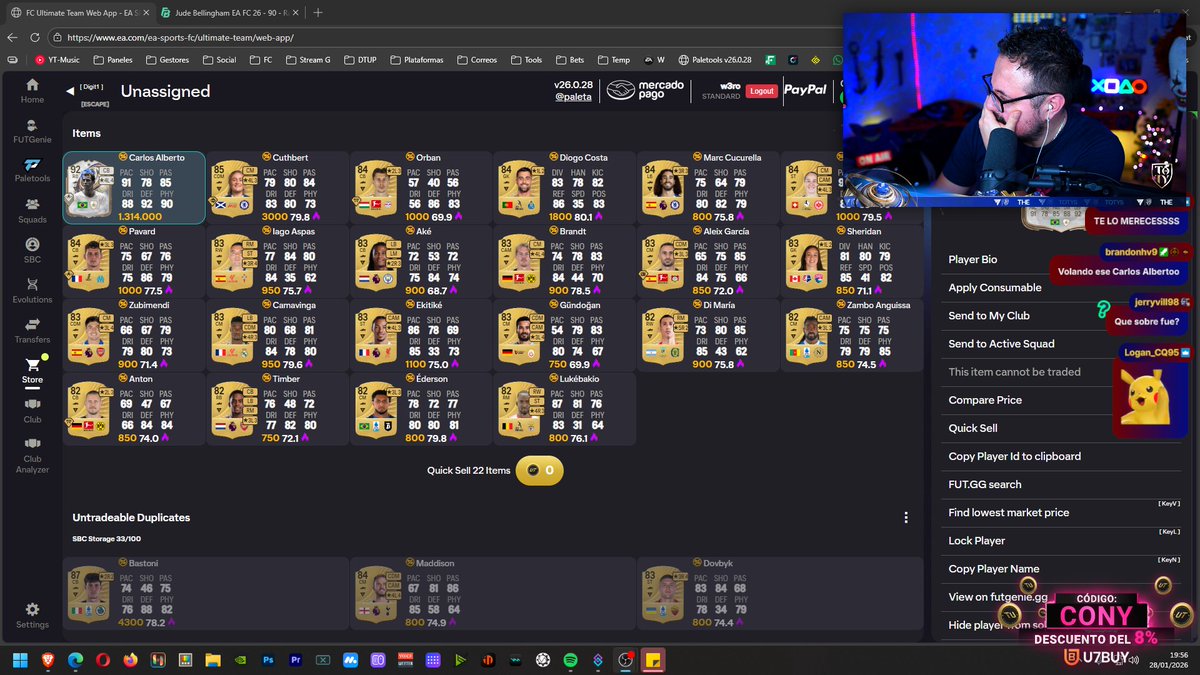Click View on futgenie.gg
Image resolution: width=1200 pixels, height=675 pixels.
[998, 597]
